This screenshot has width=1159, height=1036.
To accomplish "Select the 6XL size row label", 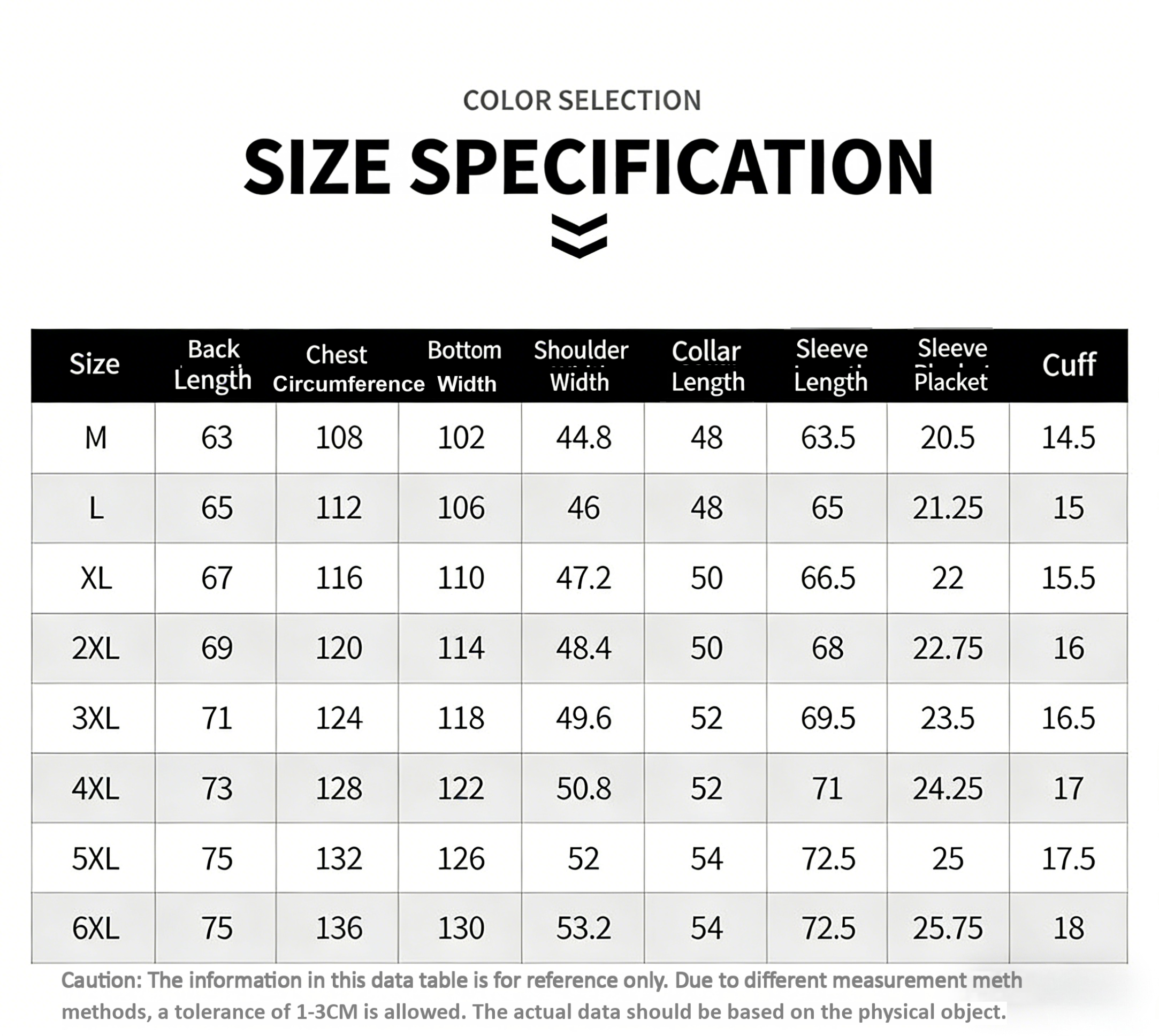I will pos(96,928).
